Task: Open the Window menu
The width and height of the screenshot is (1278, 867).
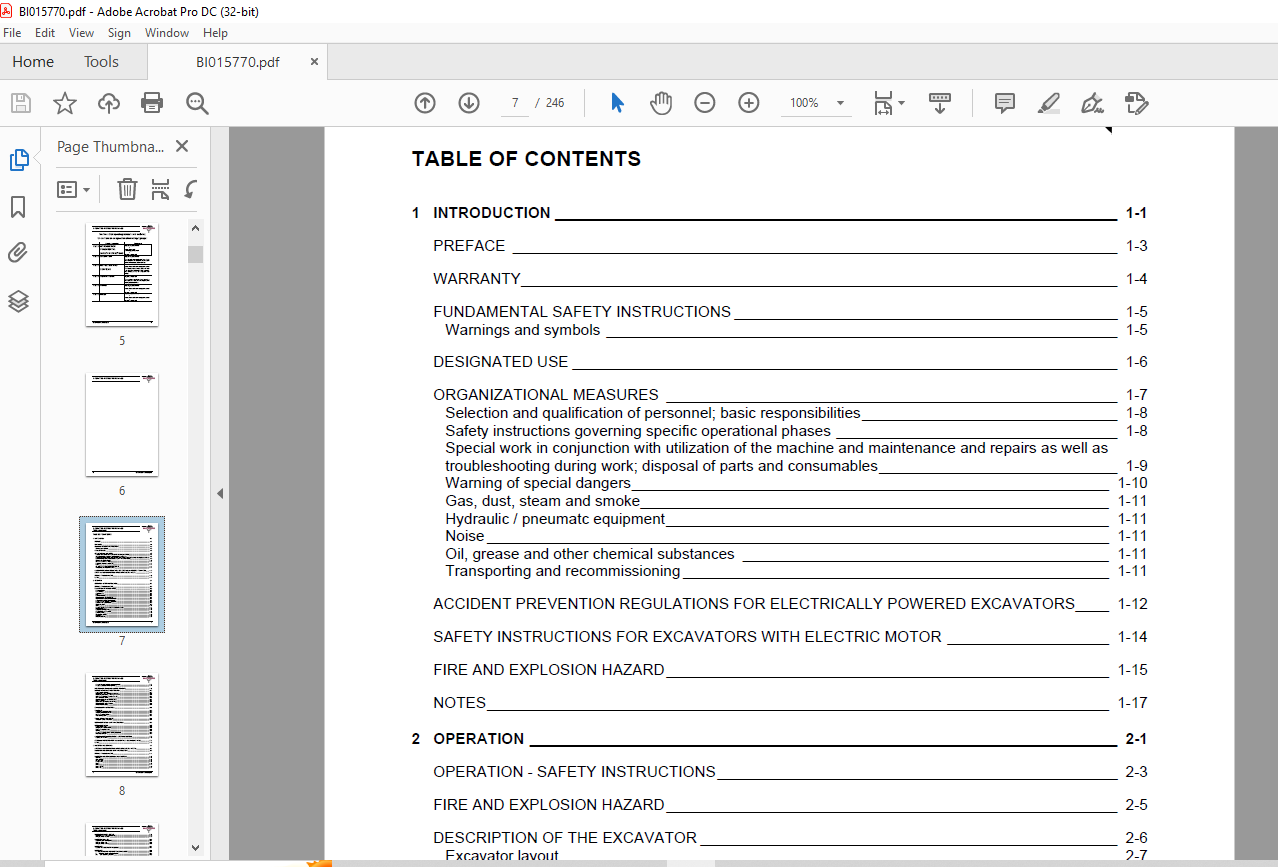Action: coord(167,33)
